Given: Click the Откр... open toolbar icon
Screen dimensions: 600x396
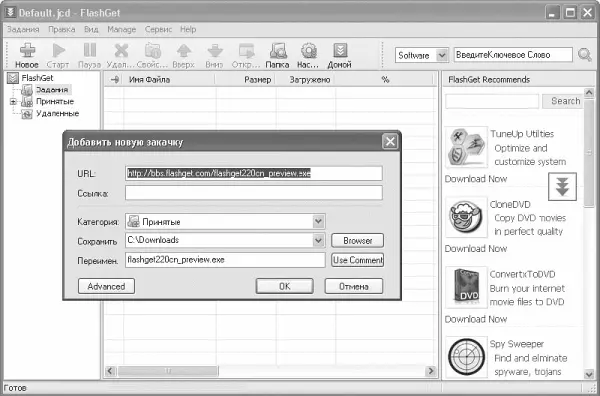Looking at the screenshot, I should pyautogui.click(x=246, y=51).
